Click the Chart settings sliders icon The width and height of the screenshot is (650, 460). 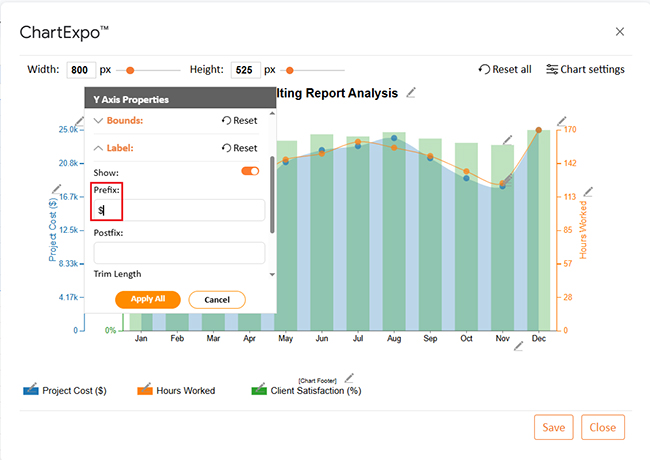point(552,70)
